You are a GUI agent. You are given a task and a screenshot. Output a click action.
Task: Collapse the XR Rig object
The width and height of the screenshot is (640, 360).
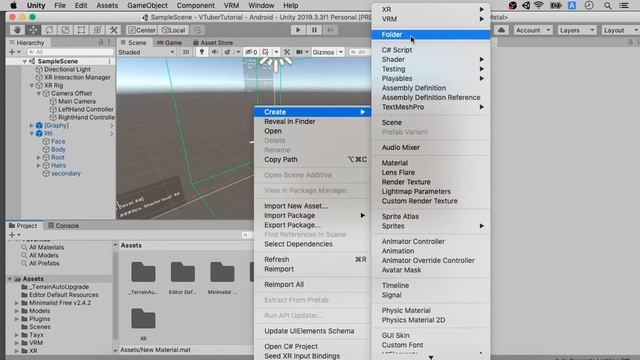(x=32, y=85)
